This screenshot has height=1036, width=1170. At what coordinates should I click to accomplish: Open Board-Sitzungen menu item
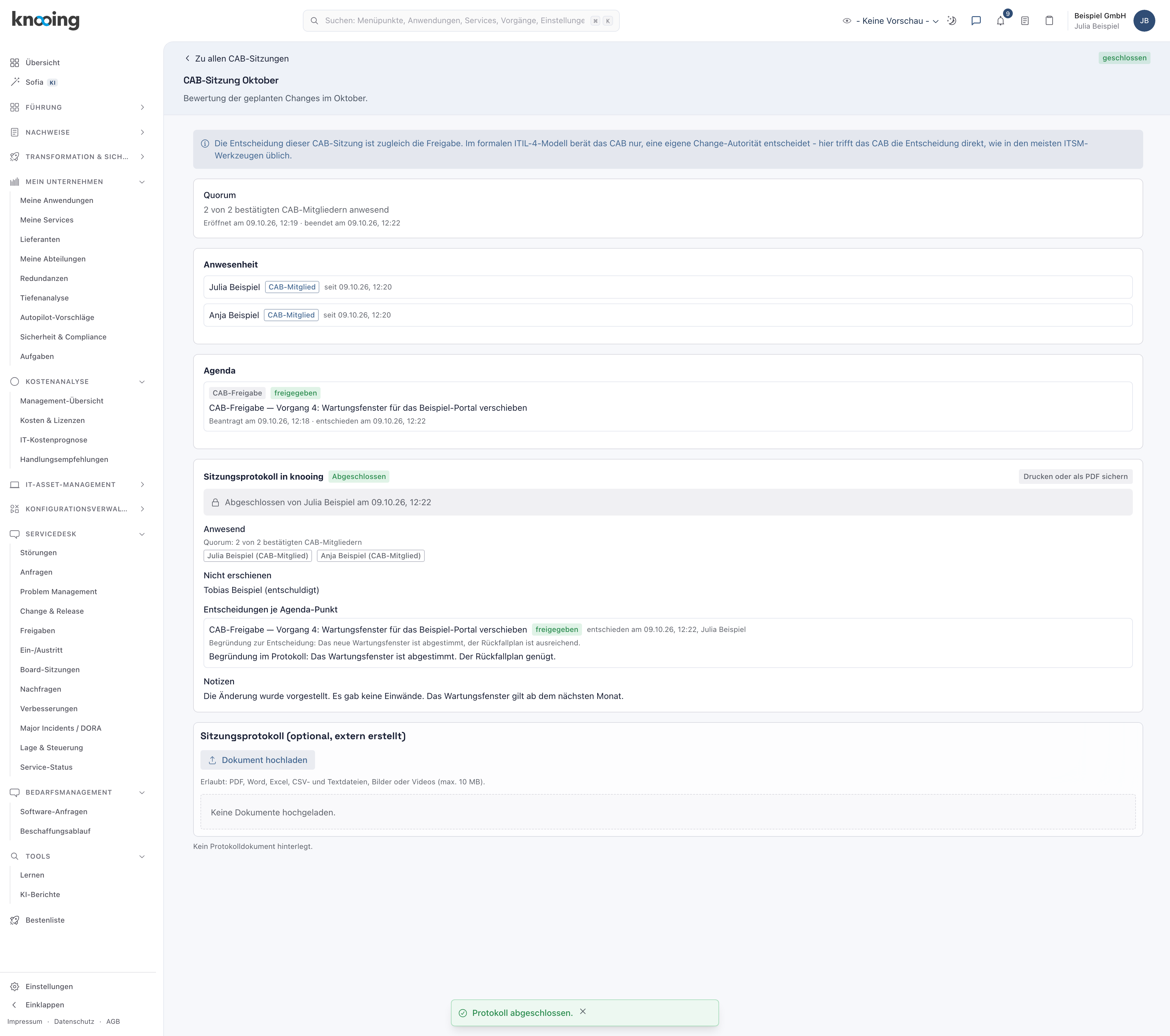click(50, 669)
